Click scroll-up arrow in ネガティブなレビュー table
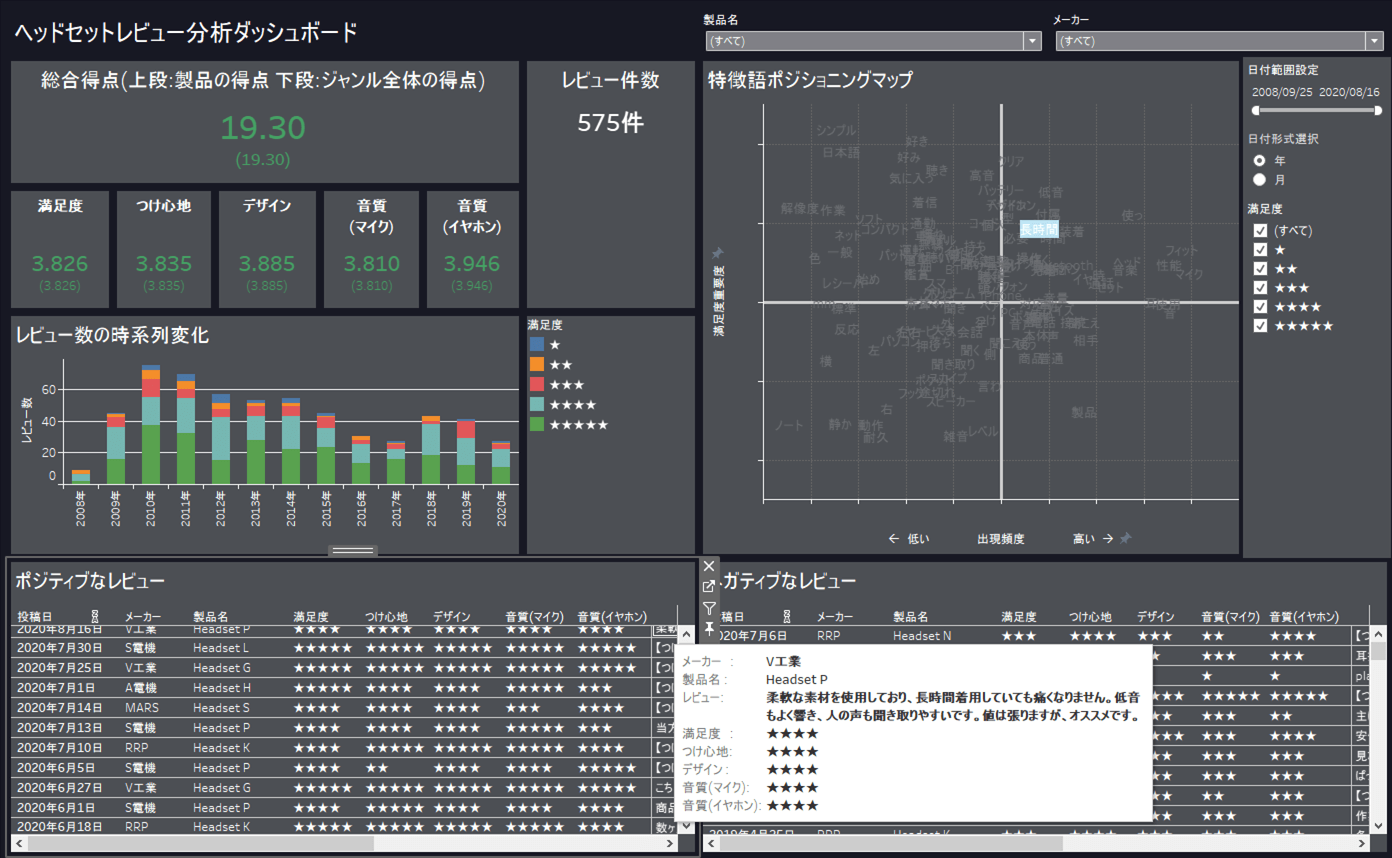 pos(1378,635)
